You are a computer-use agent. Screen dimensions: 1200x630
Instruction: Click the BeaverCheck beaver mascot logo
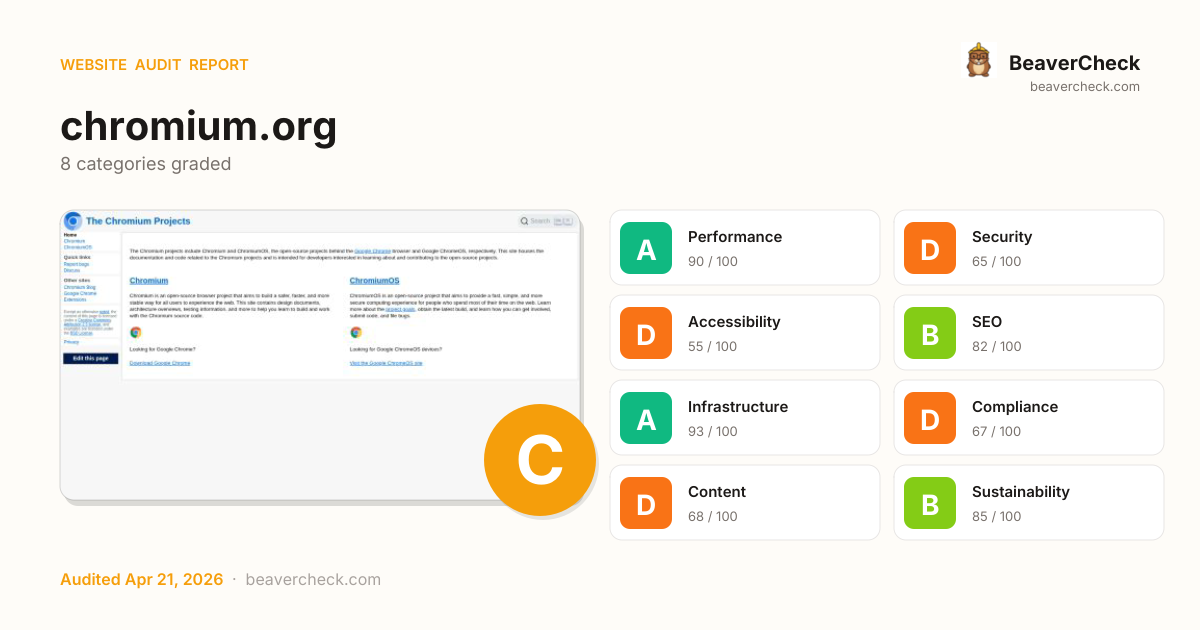(978, 61)
